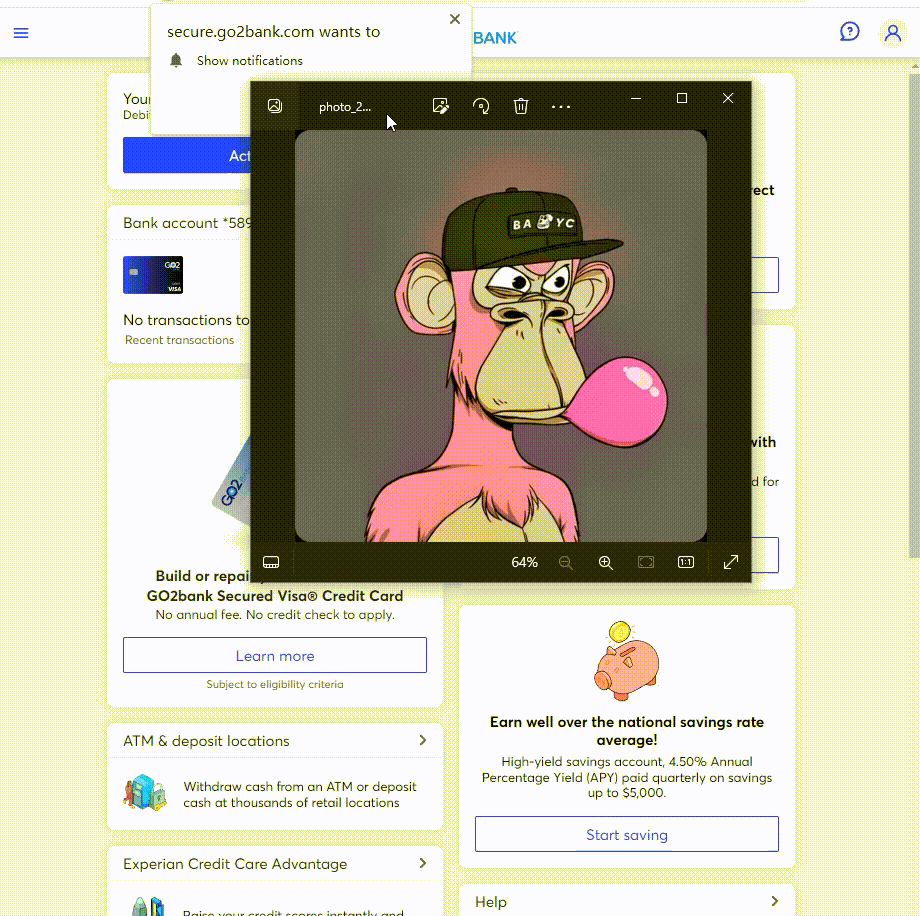920x916 pixels.
Task: Click the edit image icon in Photos
Action: point(441,106)
